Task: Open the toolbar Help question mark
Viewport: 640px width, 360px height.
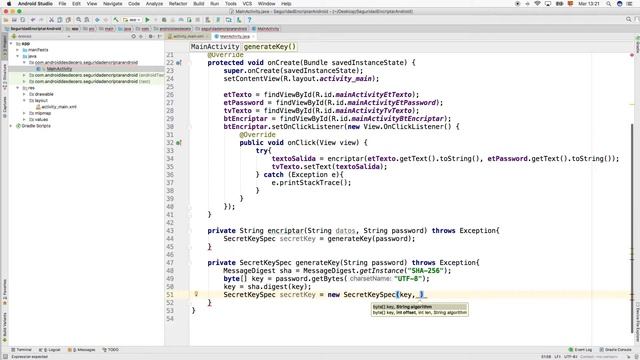Action: pyautogui.click(x=249, y=20)
